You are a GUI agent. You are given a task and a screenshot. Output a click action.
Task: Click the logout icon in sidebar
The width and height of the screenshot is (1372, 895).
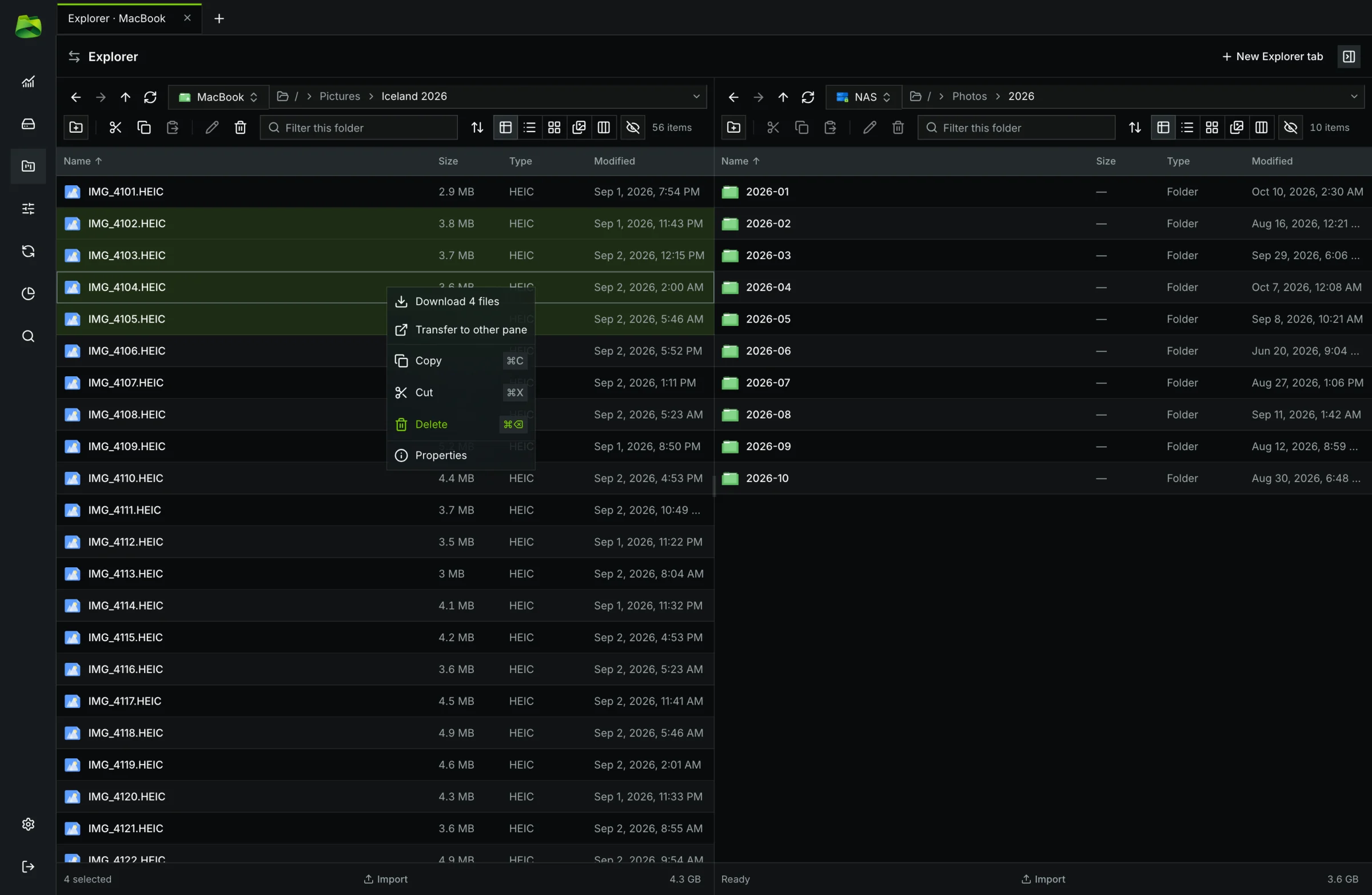pos(27,867)
